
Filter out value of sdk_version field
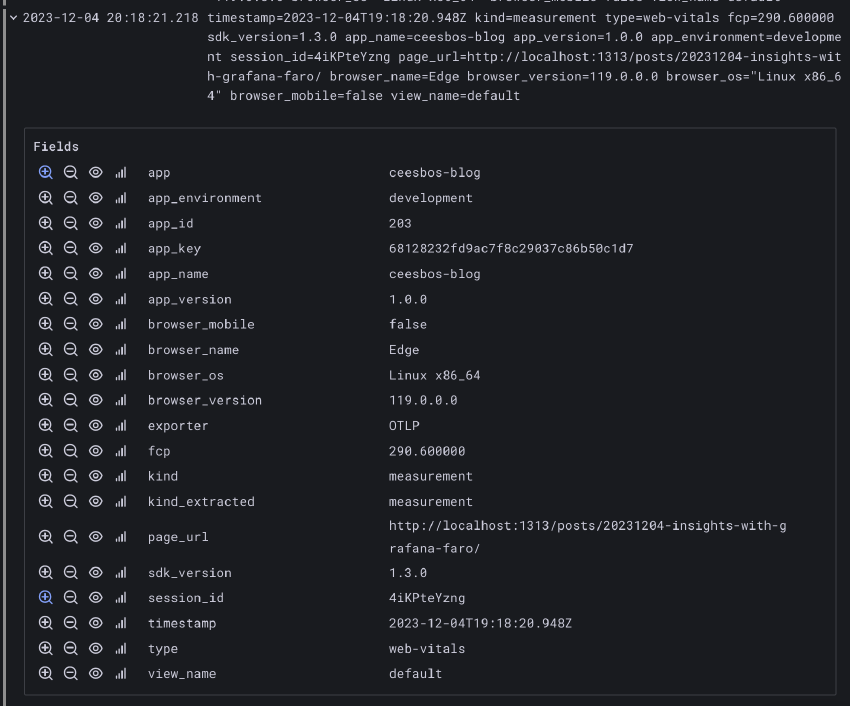pyautogui.click(x=71, y=573)
